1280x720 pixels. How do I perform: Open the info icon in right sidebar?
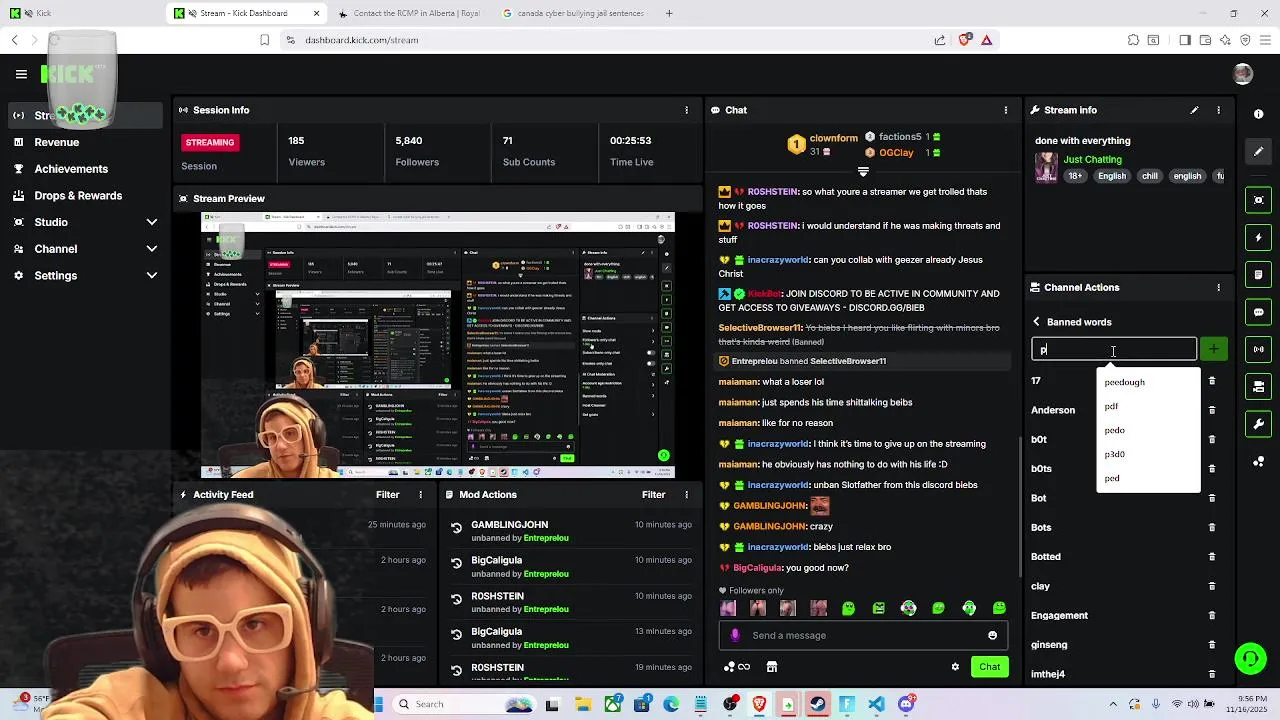point(1259,114)
